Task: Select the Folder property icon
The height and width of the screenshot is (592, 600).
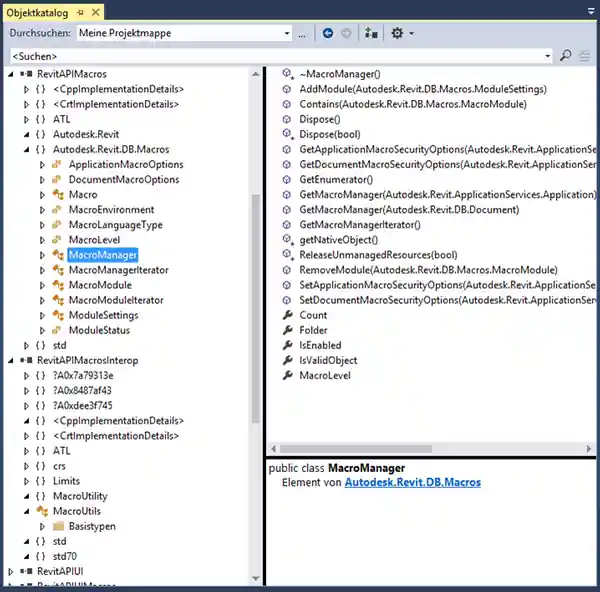Action: [288, 330]
